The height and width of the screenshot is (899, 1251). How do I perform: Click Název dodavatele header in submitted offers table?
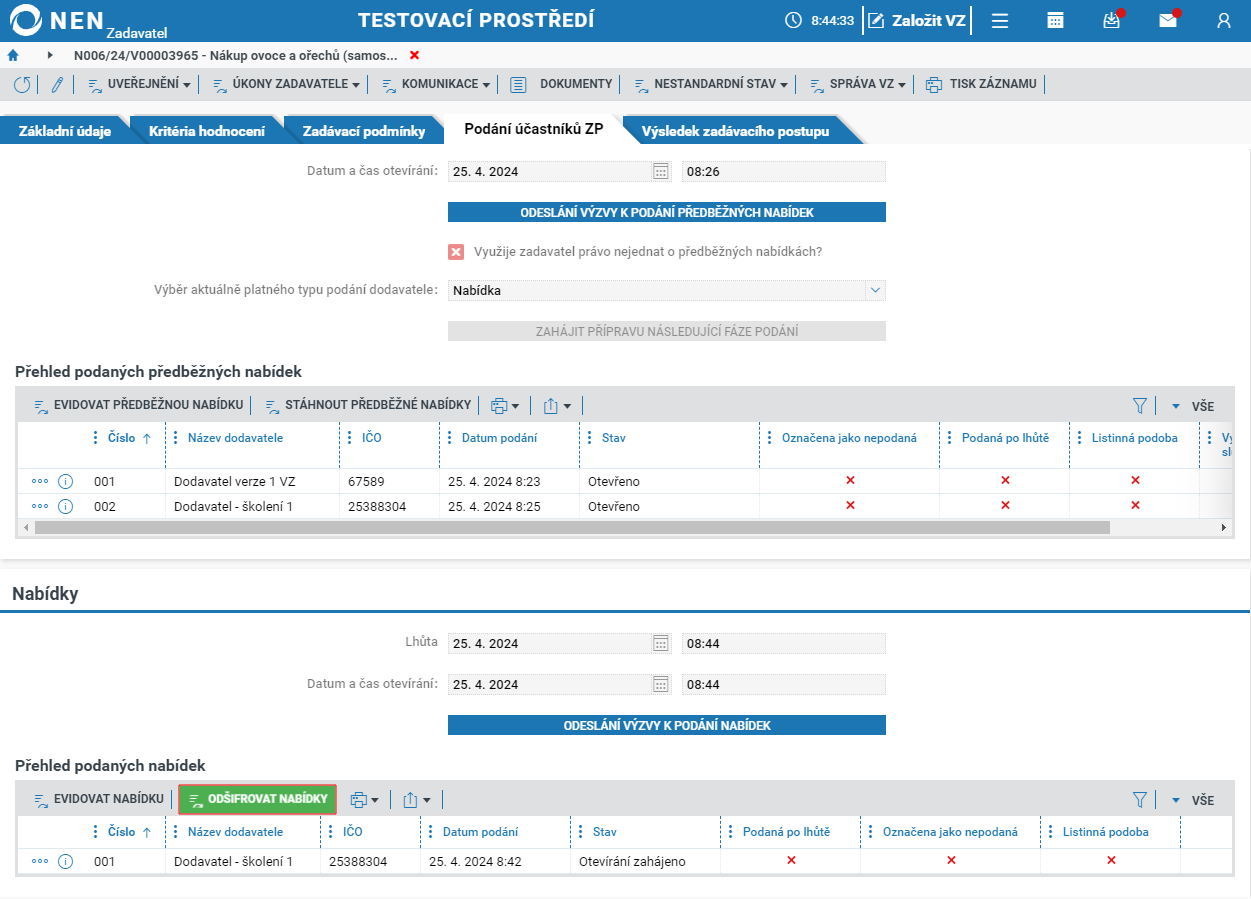click(235, 831)
